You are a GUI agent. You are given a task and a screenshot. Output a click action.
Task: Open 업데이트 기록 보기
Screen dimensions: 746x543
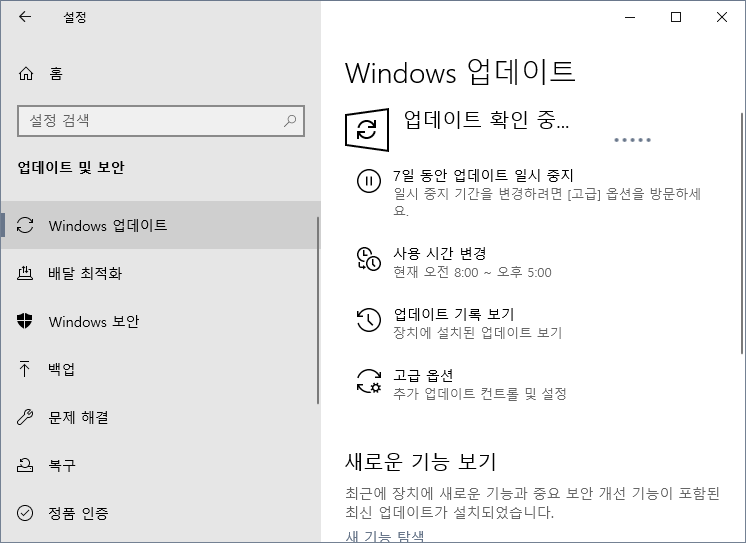[453, 314]
